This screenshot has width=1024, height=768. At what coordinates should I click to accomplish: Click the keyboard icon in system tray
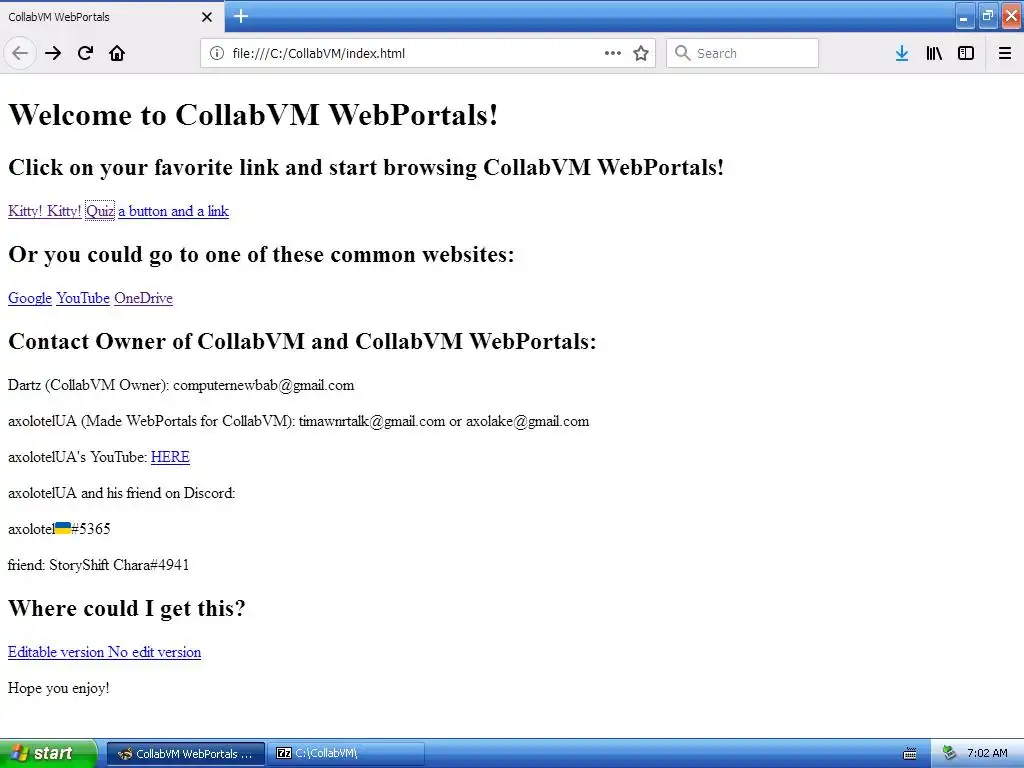(x=910, y=754)
